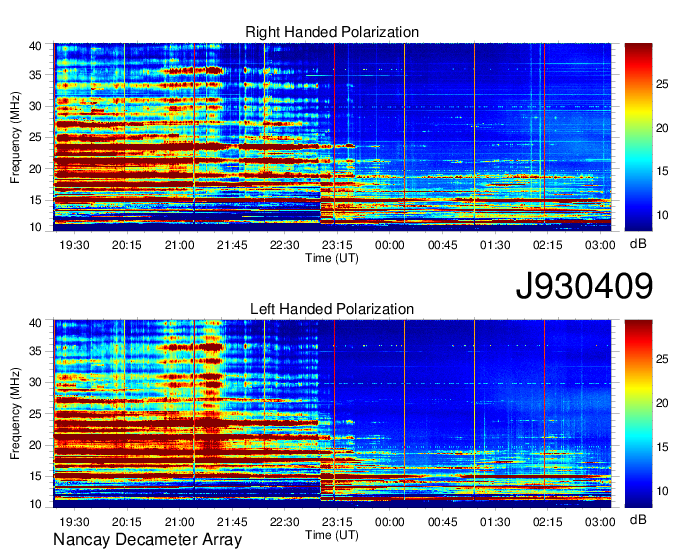Click the red vertical marker near 02:15 in Right Handed plot
This screenshot has height=552, width=680.
point(544,134)
